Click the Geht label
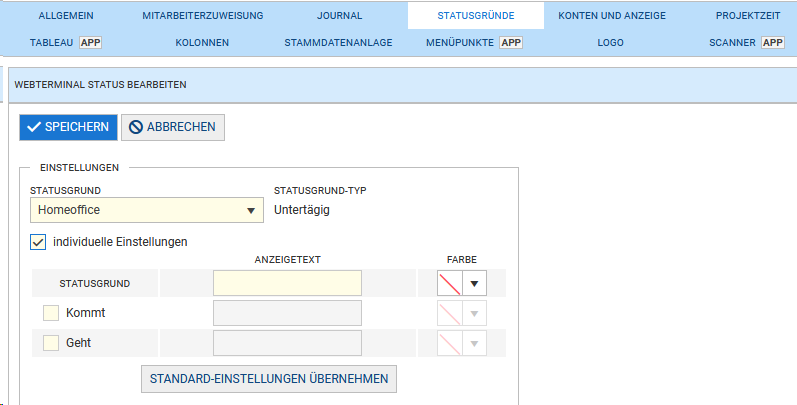The image size is (797, 405). (x=78, y=343)
